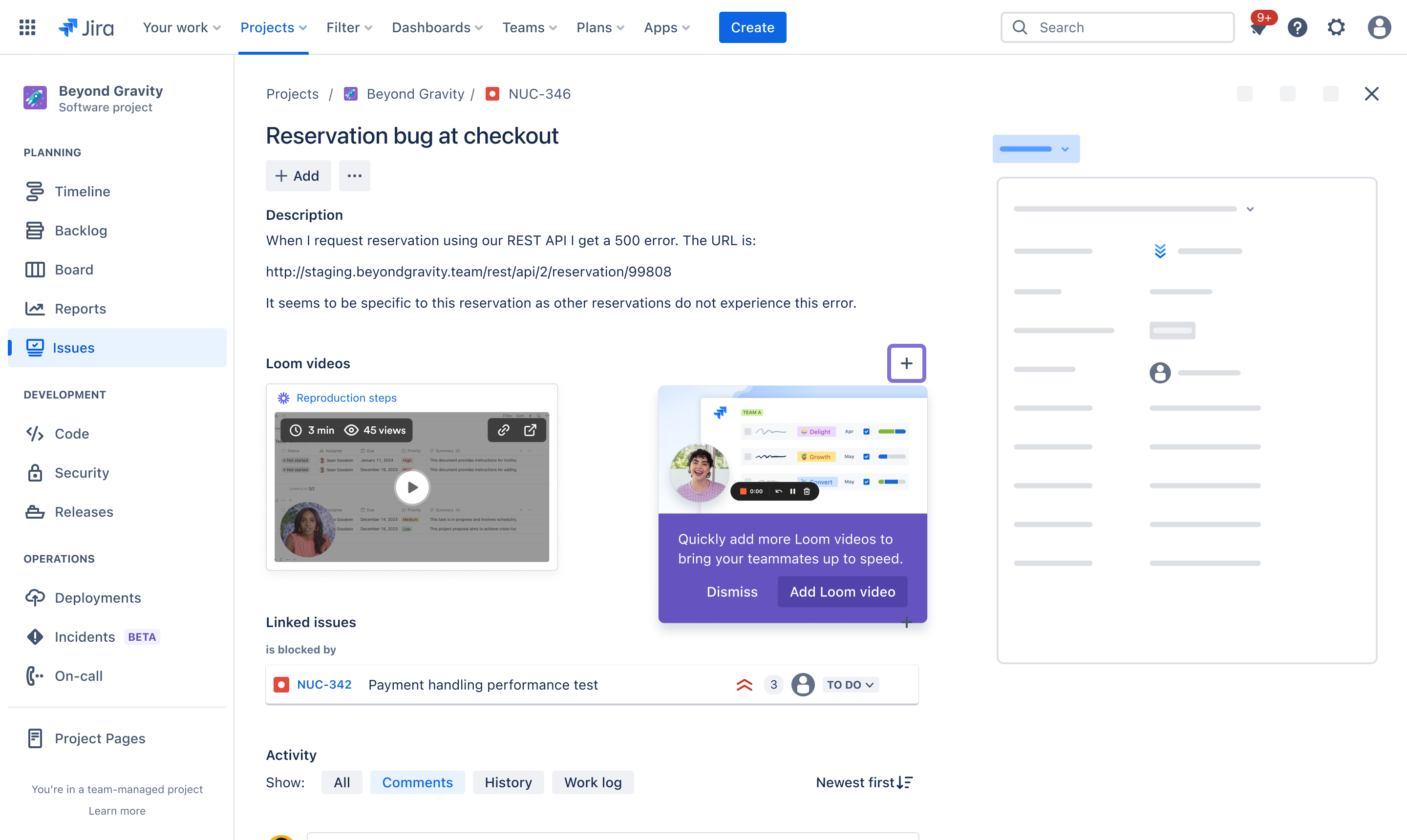
Task: Open the settings gear icon
Action: pos(1336,27)
